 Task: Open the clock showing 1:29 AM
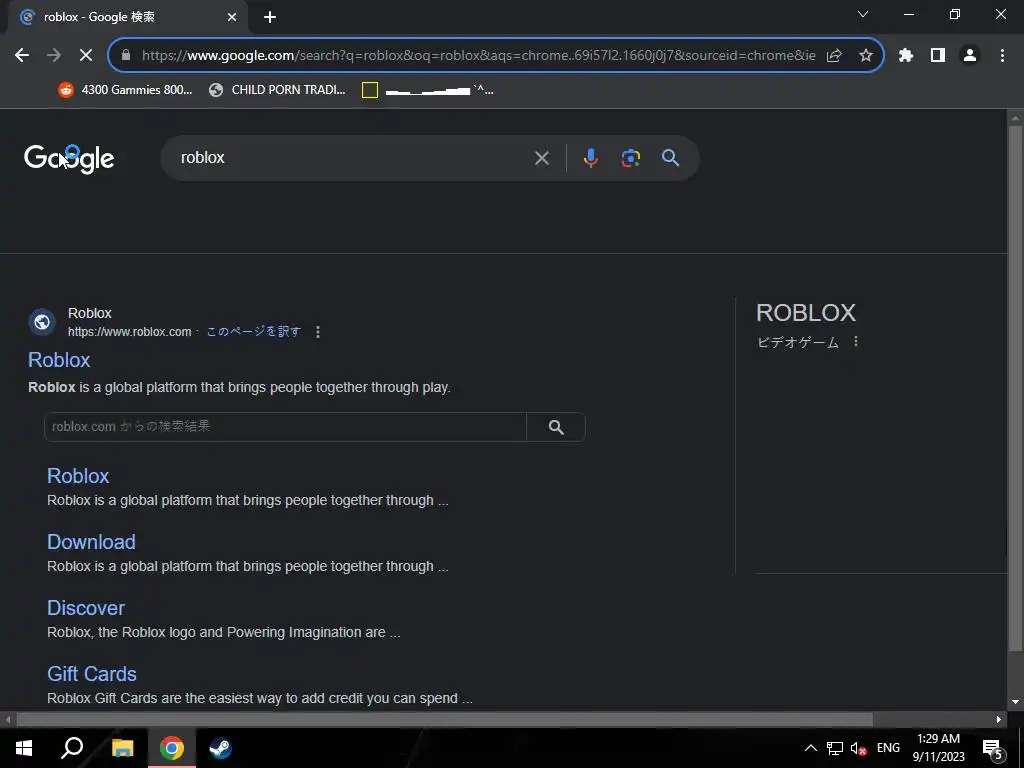pos(938,748)
